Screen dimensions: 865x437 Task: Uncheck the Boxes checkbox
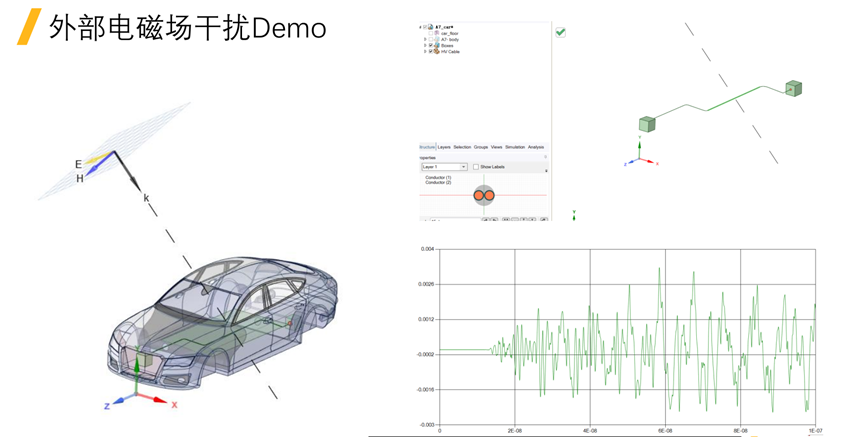pos(431,45)
